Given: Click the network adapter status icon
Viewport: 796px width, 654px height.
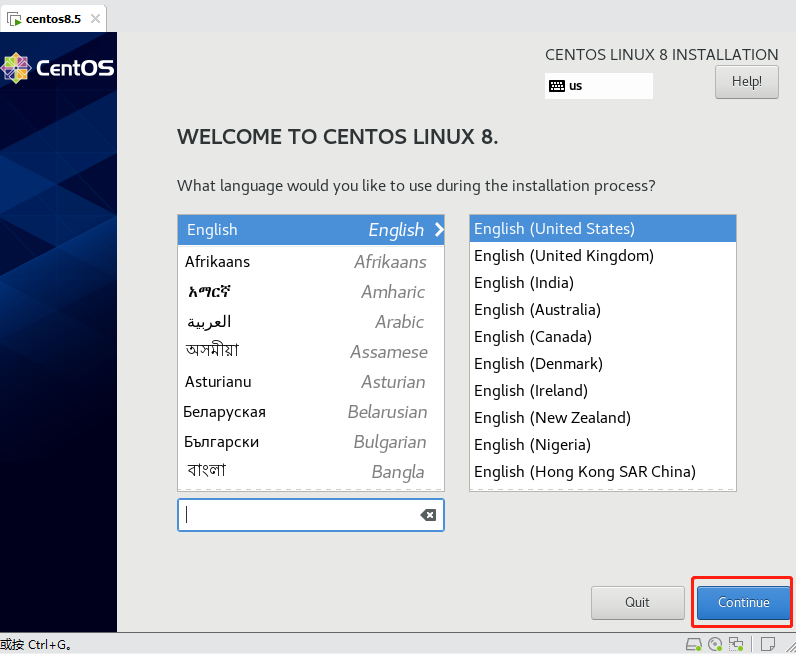Looking at the screenshot, I should tap(736, 644).
